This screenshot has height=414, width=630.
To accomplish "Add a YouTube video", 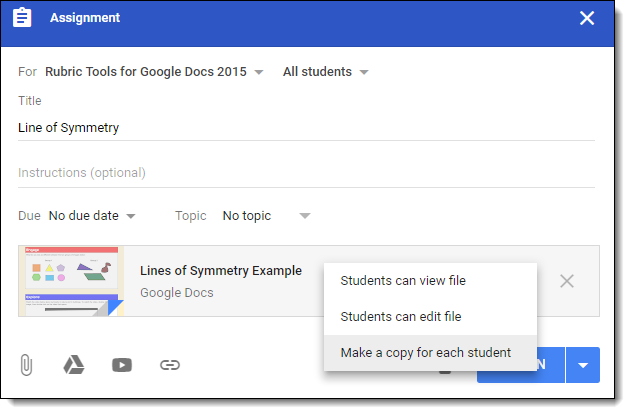I will click(x=122, y=365).
